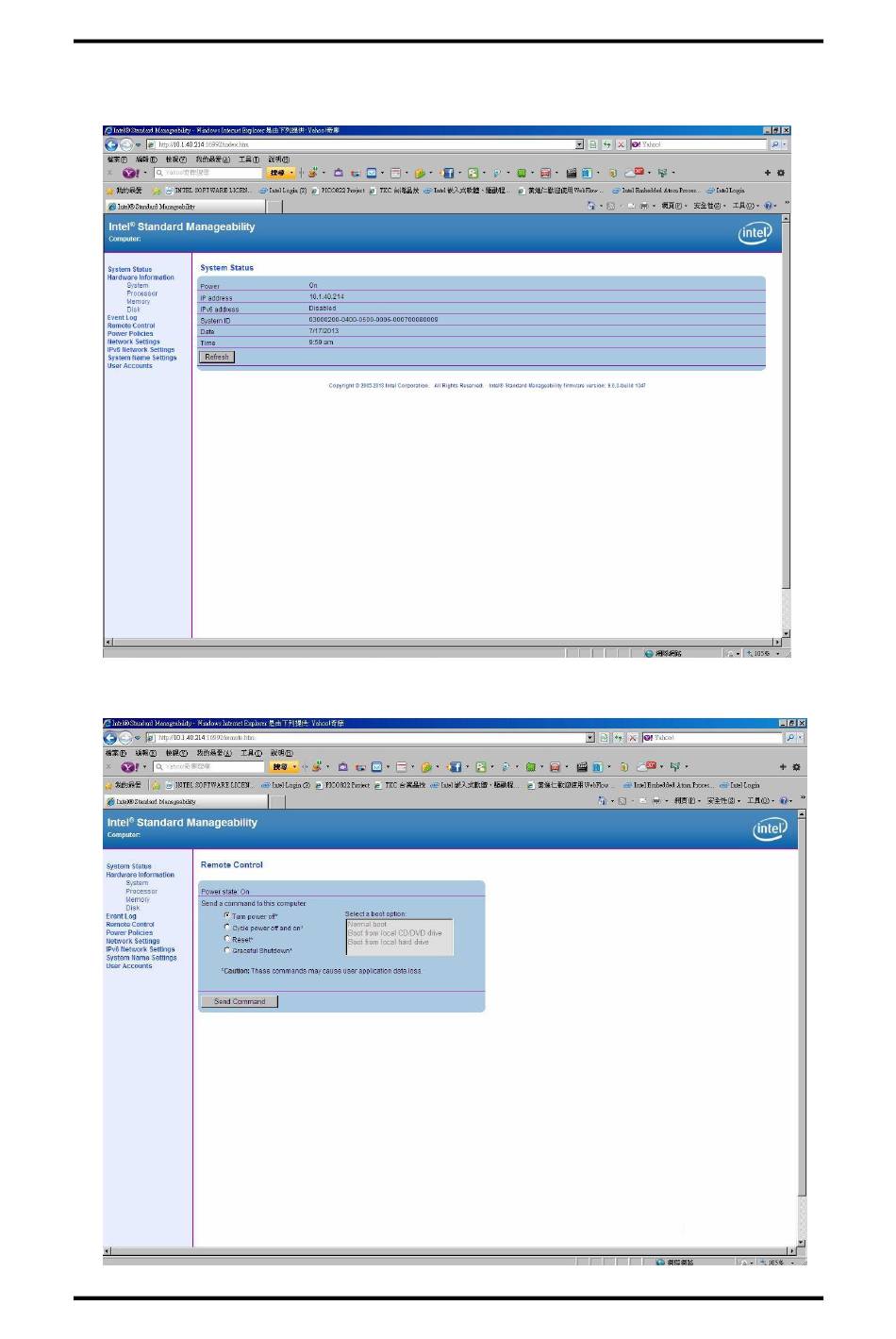Click the Home icon in the Remote Control command bar
The height and width of the screenshot is (1339, 896).
click(603, 801)
